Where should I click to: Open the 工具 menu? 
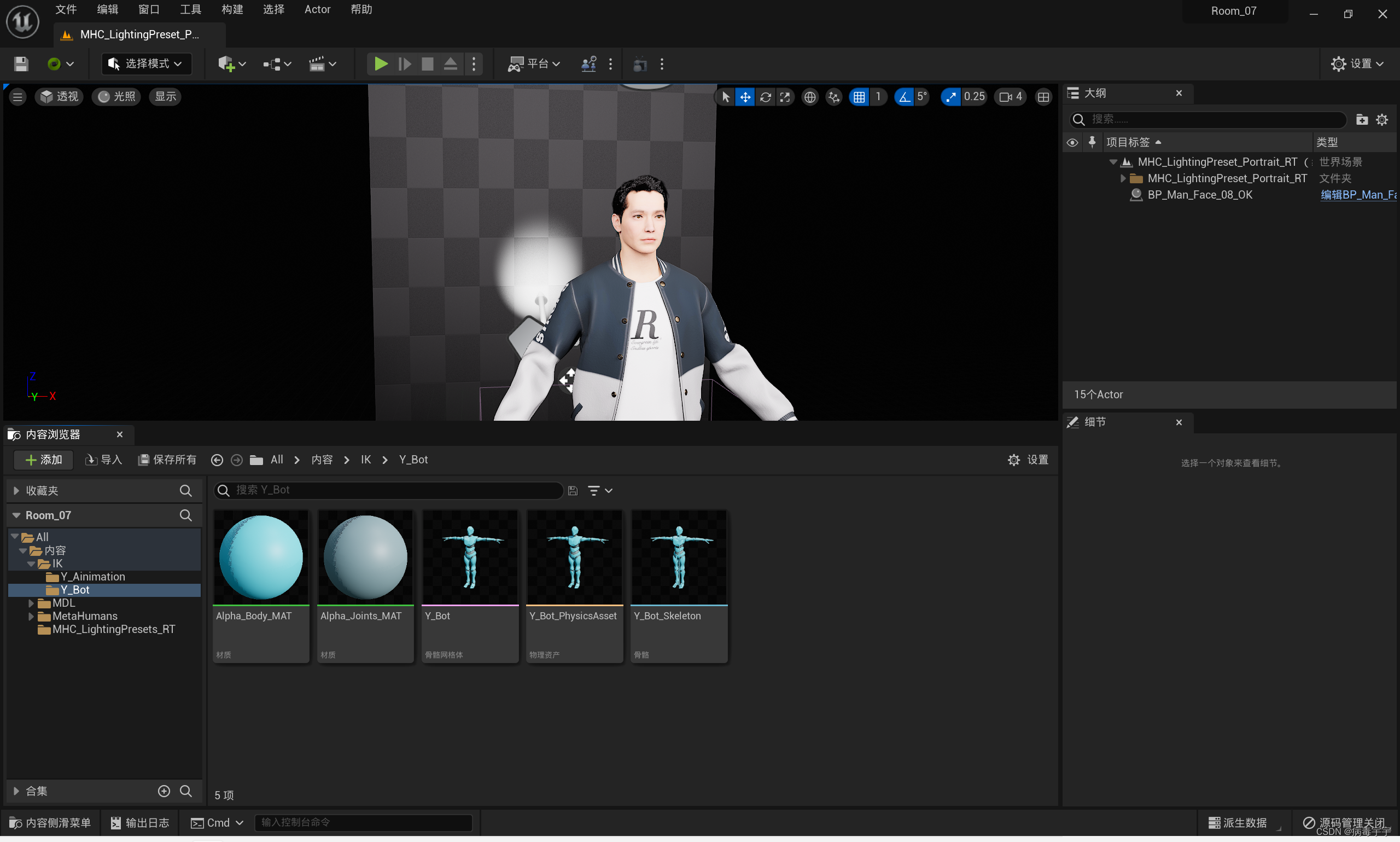(x=190, y=9)
